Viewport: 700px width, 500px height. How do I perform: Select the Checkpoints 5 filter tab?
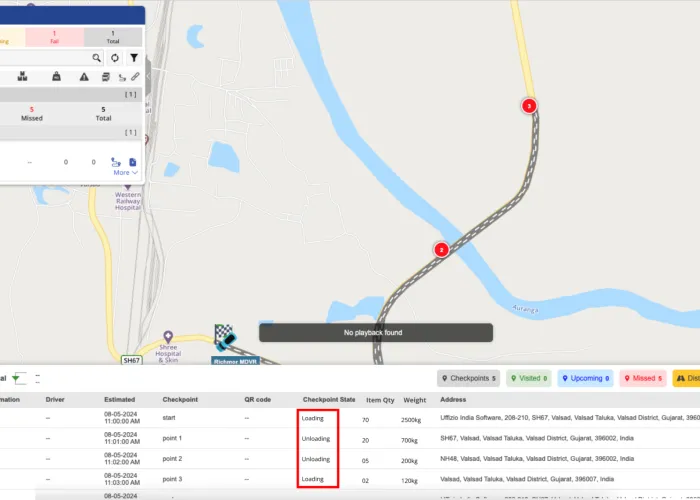pyautogui.click(x=469, y=379)
